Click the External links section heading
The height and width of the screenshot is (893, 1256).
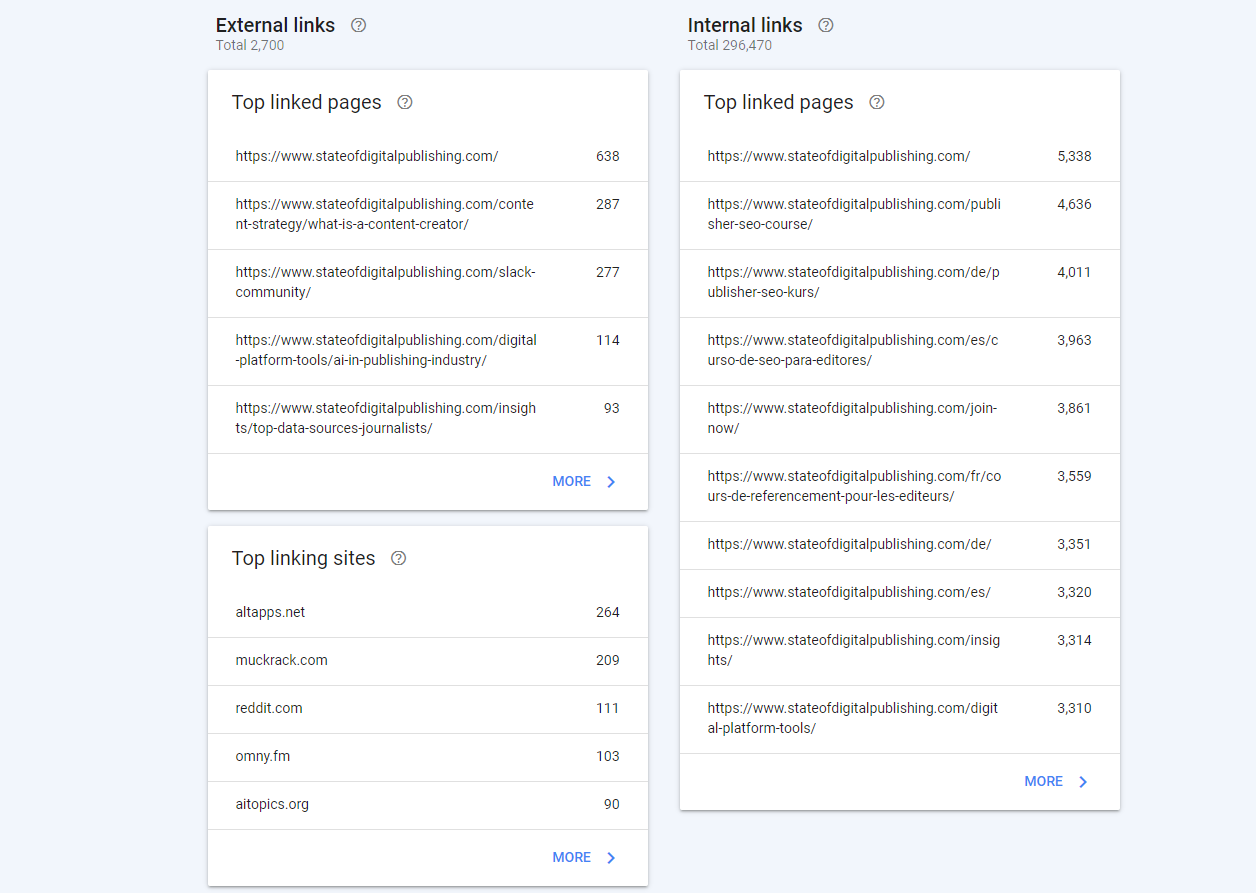(276, 25)
